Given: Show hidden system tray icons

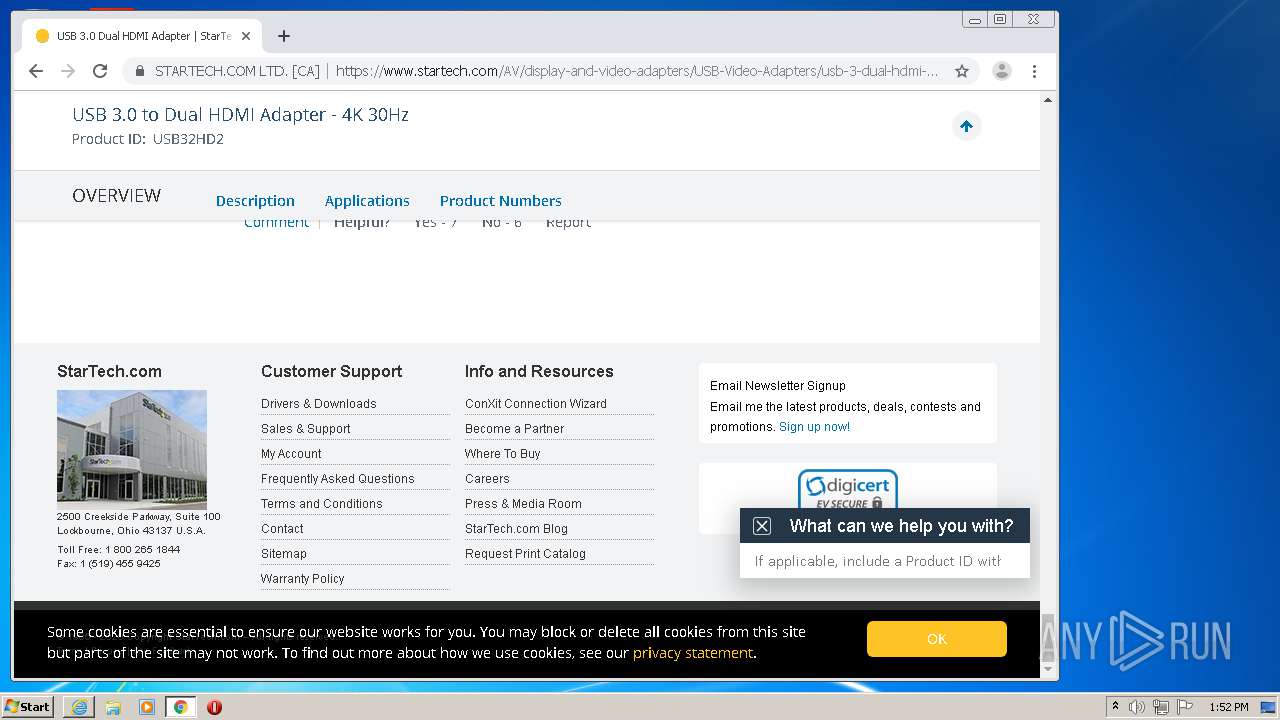Looking at the screenshot, I should pyautogui.click(x=1115, y=707).
